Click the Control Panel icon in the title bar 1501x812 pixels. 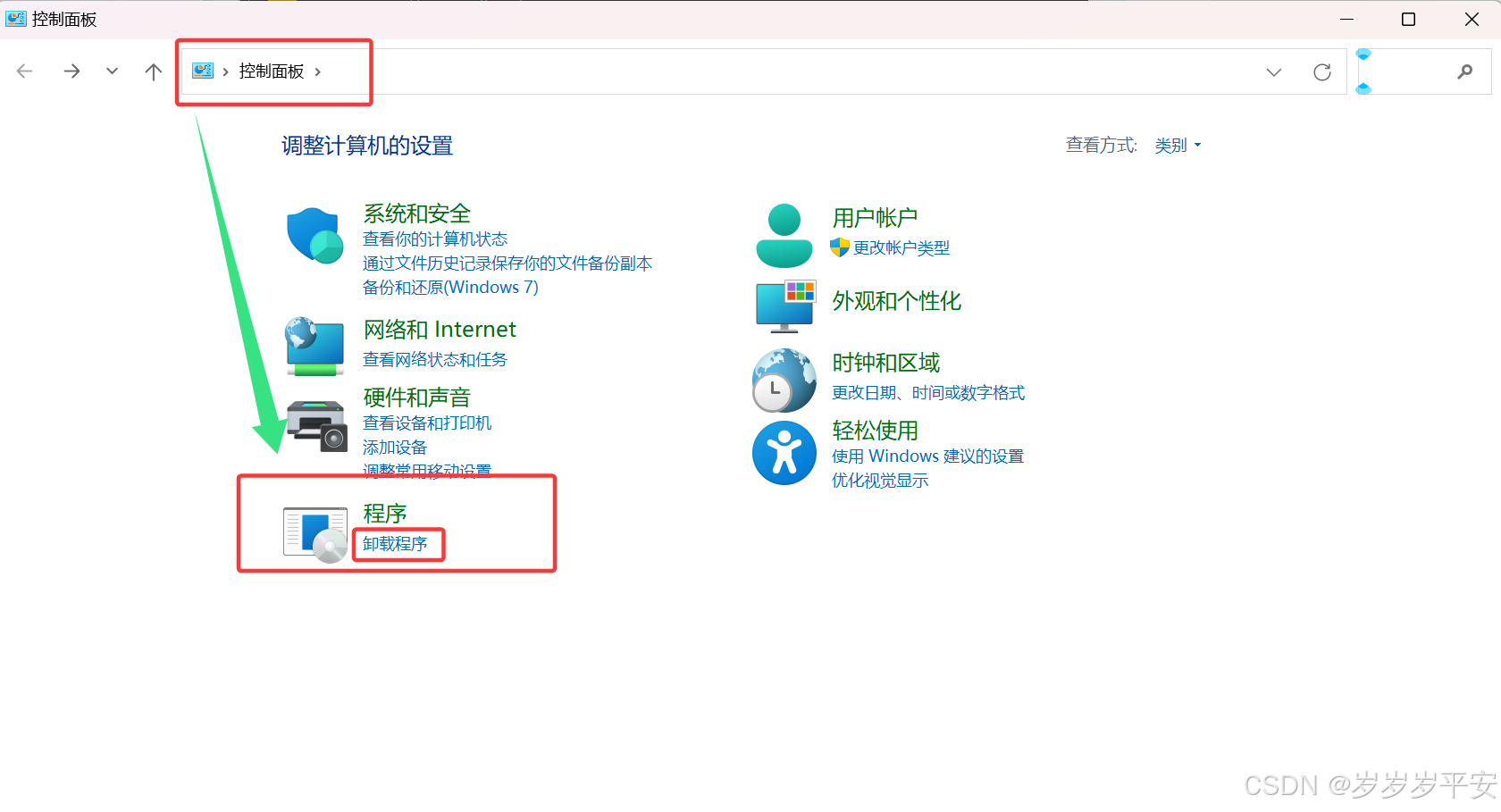[16, 19]
